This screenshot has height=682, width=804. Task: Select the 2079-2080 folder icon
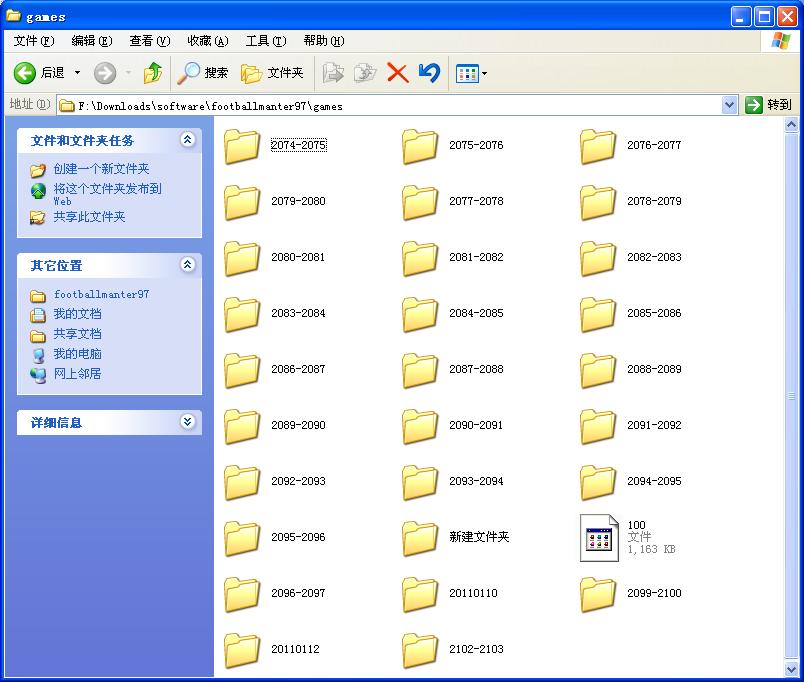point(242,202)
